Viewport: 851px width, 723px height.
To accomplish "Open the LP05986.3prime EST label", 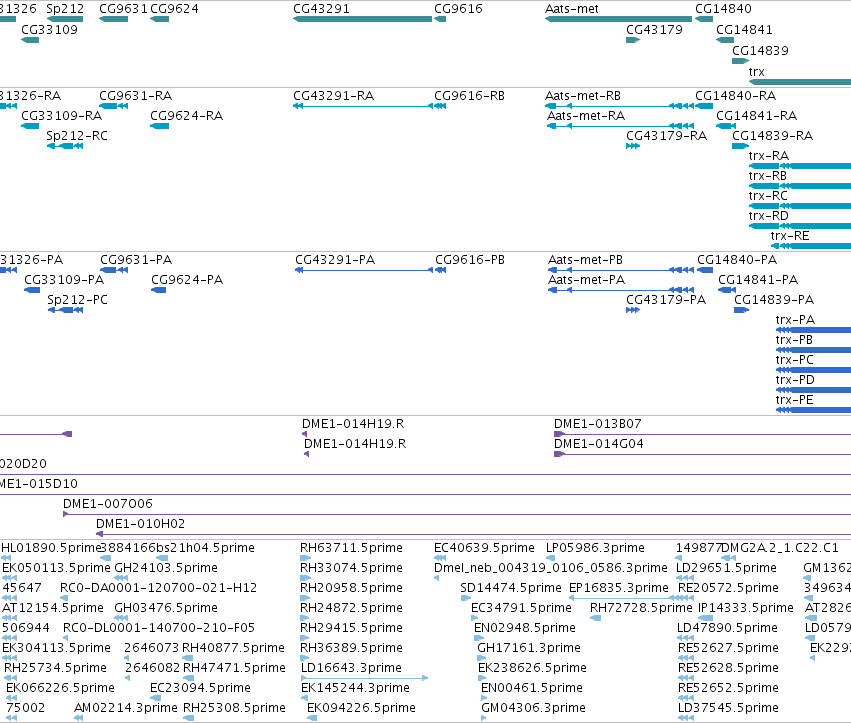I will pyautogui.click(x=595, y=548).
